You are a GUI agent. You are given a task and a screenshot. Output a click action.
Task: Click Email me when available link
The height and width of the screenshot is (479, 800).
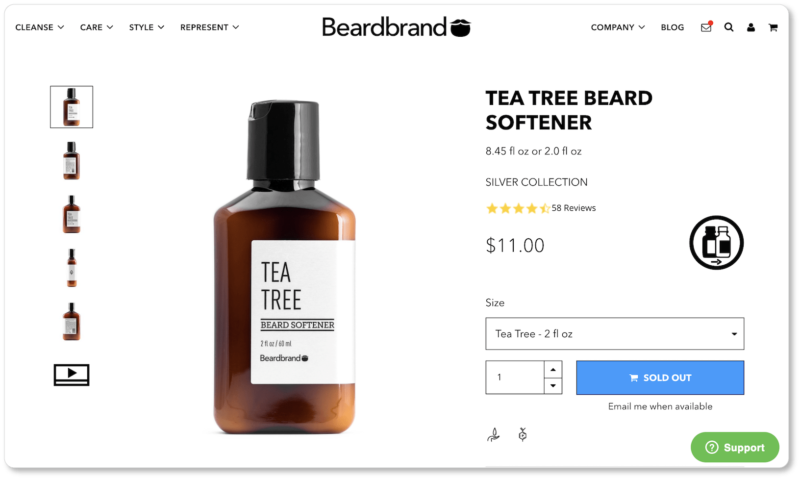pos(660,407)
